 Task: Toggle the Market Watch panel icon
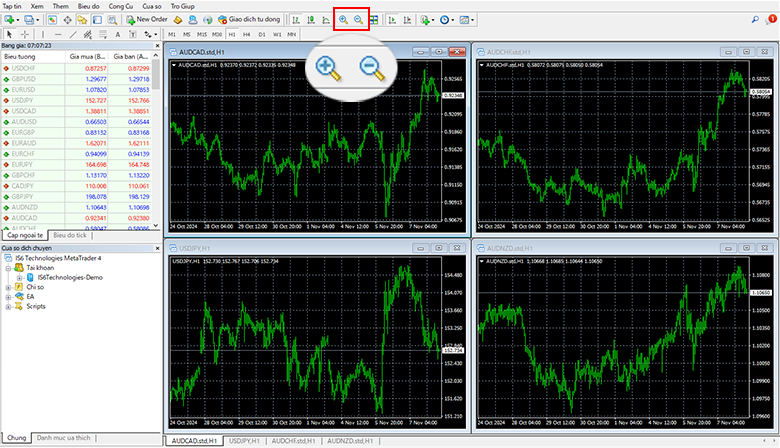(x=52, y=20)
